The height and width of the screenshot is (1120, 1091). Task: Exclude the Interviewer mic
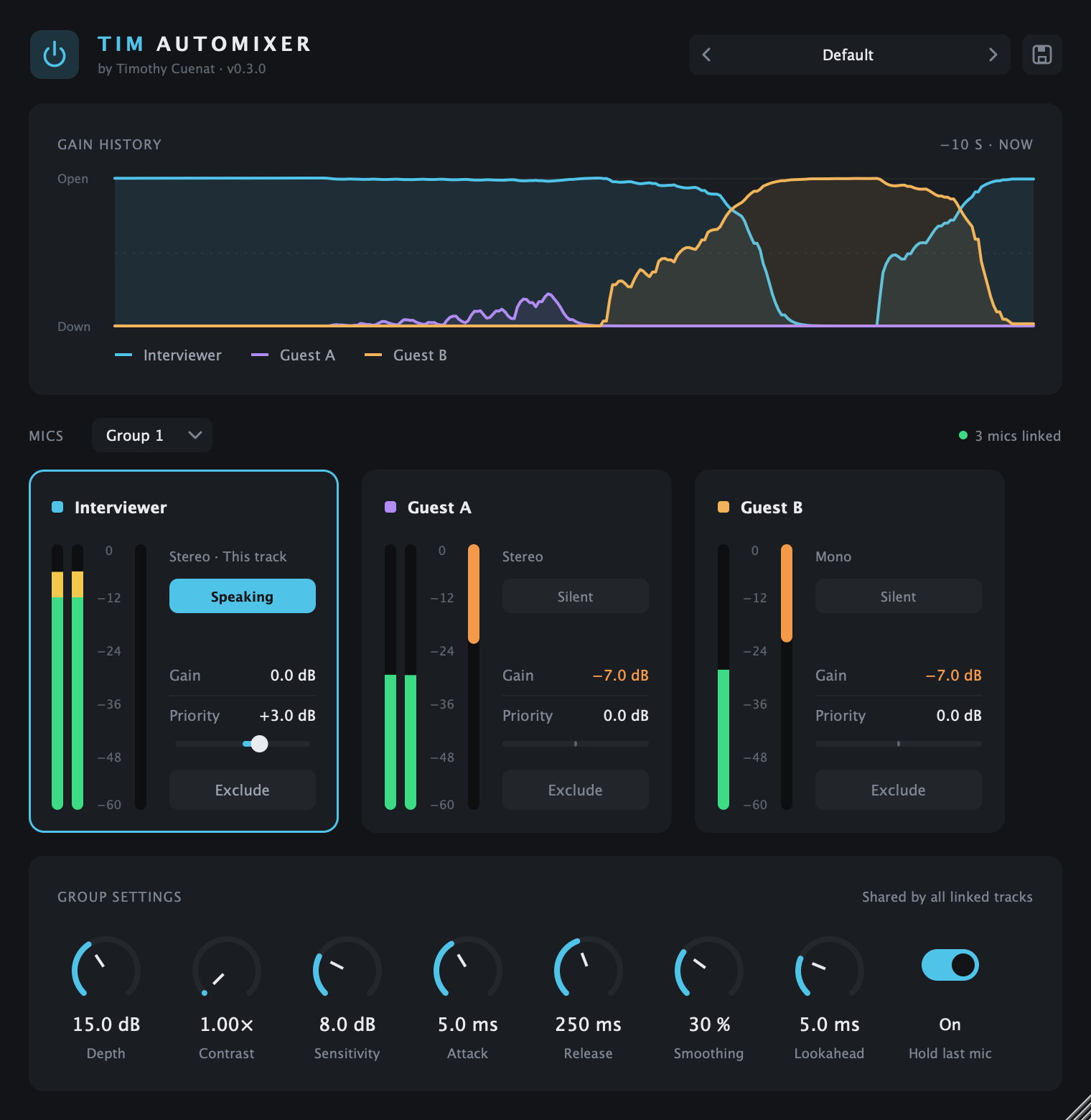click(x=243, y=790)
